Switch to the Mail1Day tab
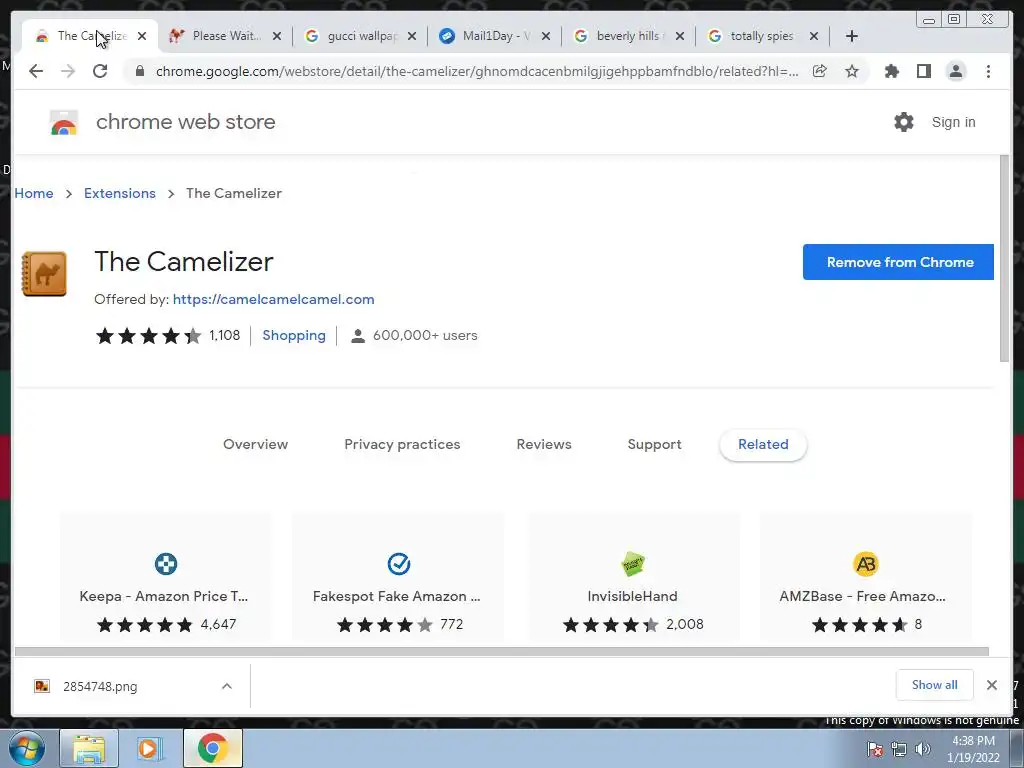The image size is (1024, 768). click(495, 36)
